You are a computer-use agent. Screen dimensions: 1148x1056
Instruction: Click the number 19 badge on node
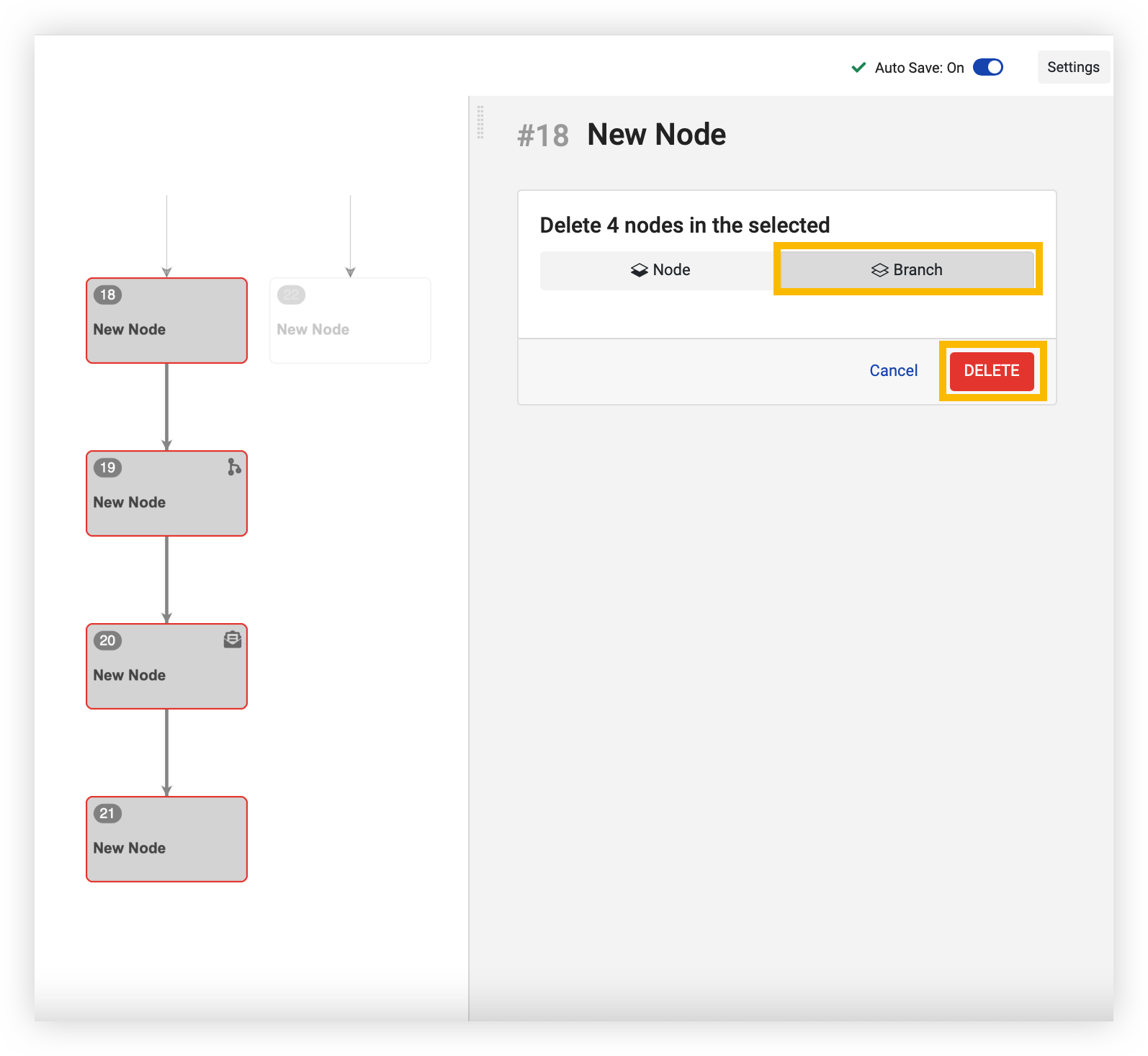click(x=107, y=467)
